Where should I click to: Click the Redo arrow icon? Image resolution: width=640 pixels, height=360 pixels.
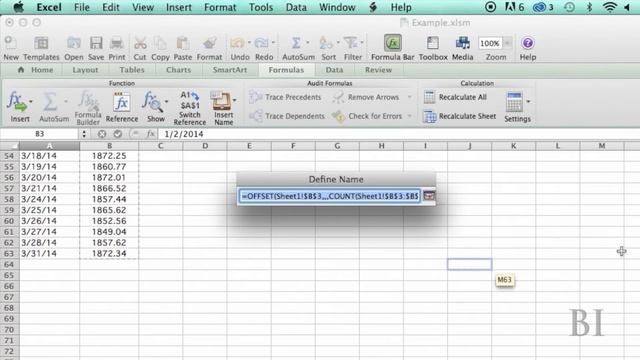coord(261,43)
